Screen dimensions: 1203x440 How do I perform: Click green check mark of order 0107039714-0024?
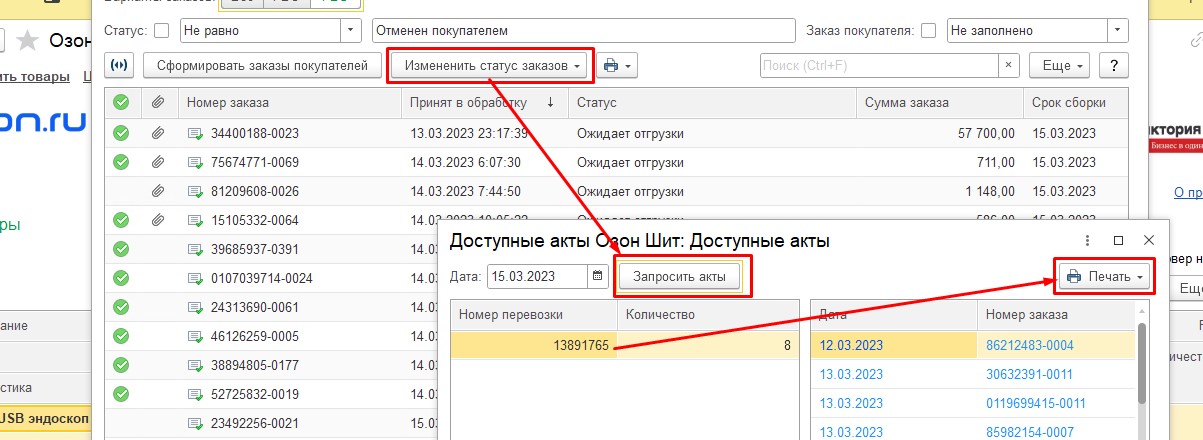[x=121, y=278]
